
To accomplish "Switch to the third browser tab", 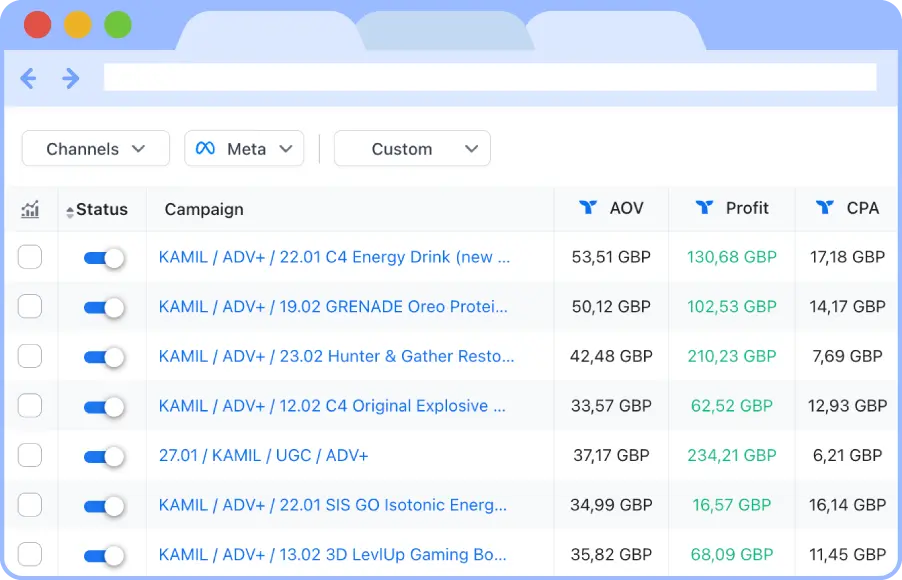I will point(612,31).
